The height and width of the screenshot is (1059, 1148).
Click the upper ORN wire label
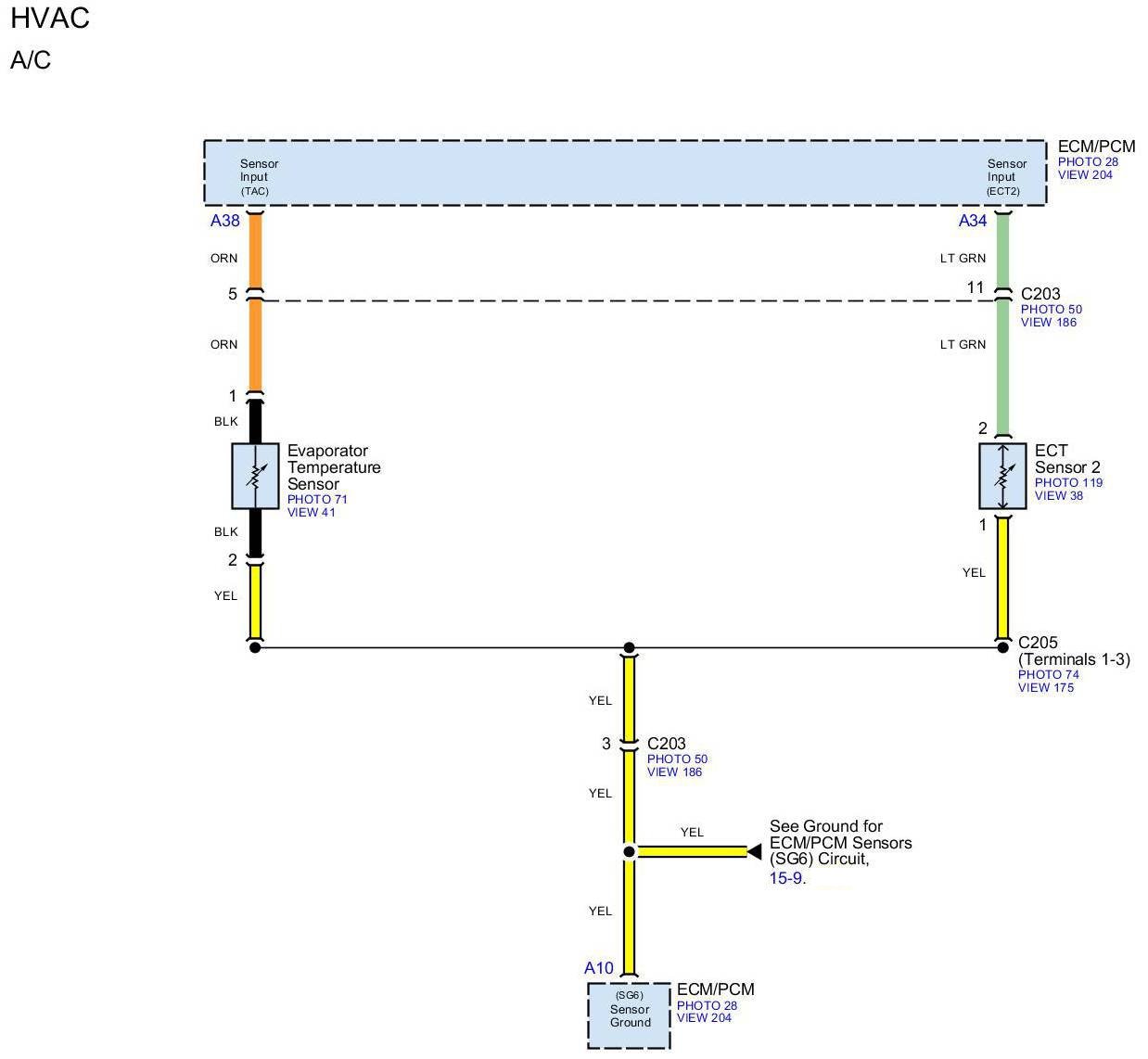coord(223,258)
